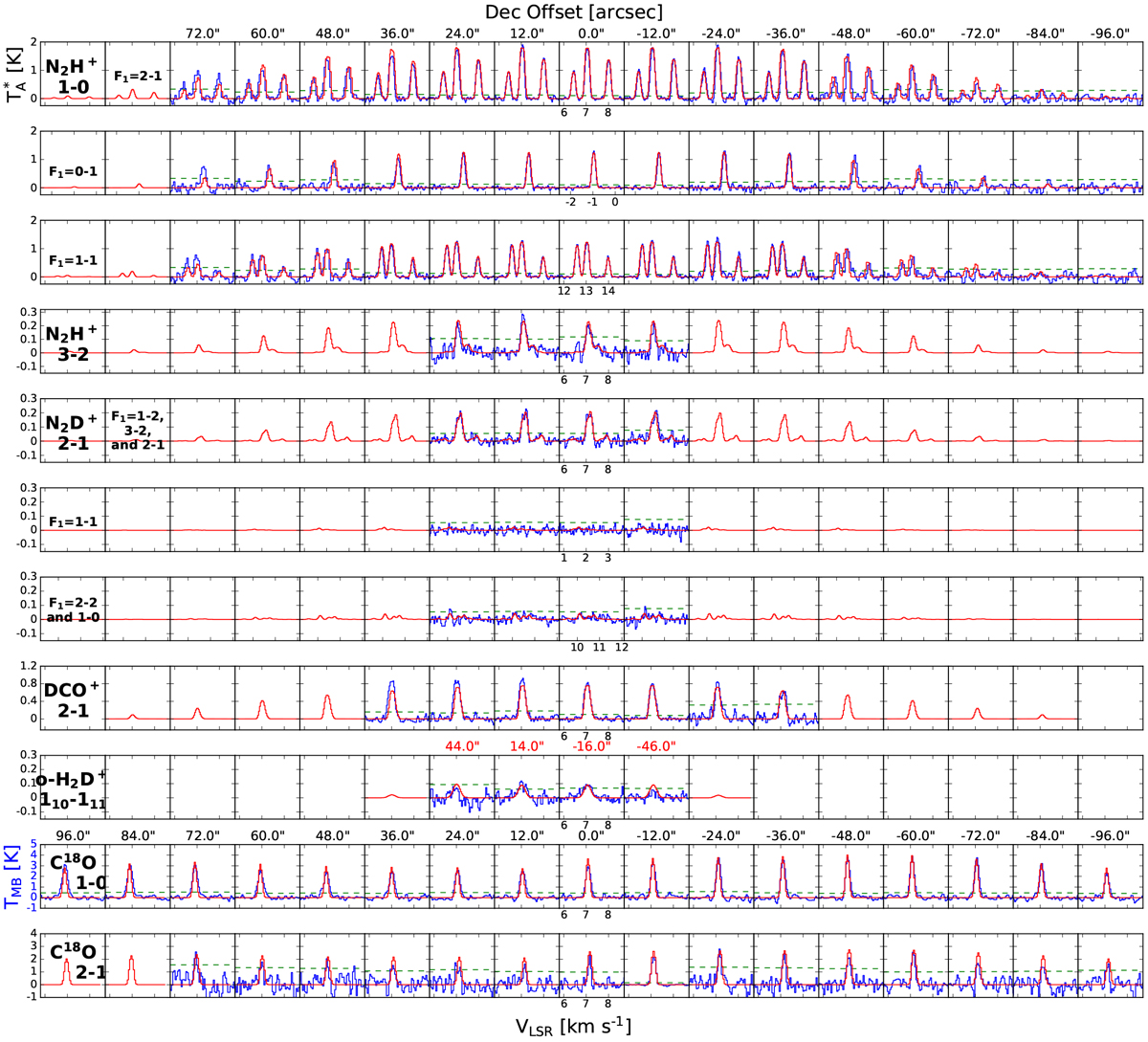The height and width of the screenshot is (1042, 1148).
Task: Click the 96.0" offset label above C18O
Action: (x=73, y=834)
